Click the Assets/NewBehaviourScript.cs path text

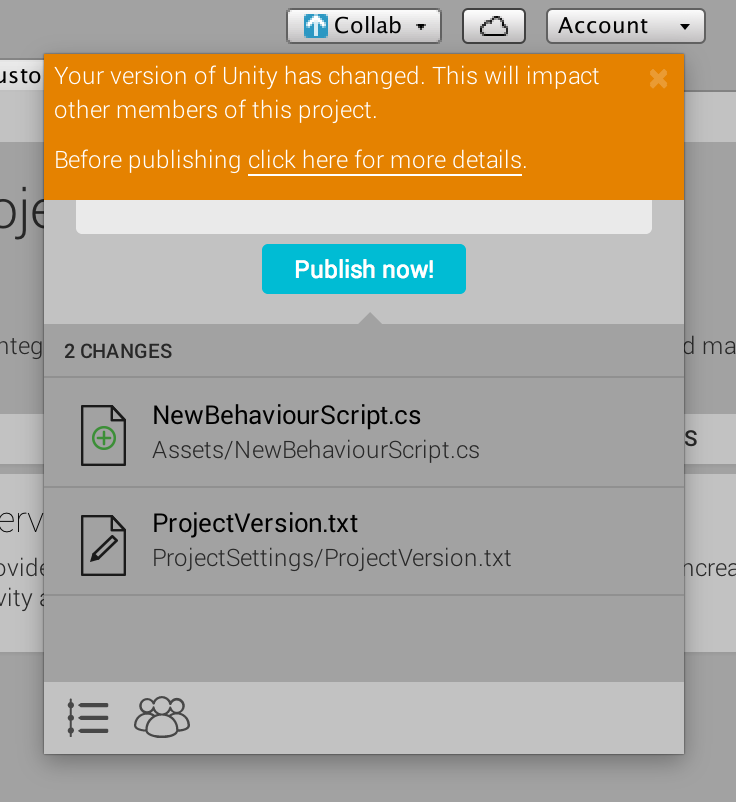pyautogui.click(x=316, y=450)
